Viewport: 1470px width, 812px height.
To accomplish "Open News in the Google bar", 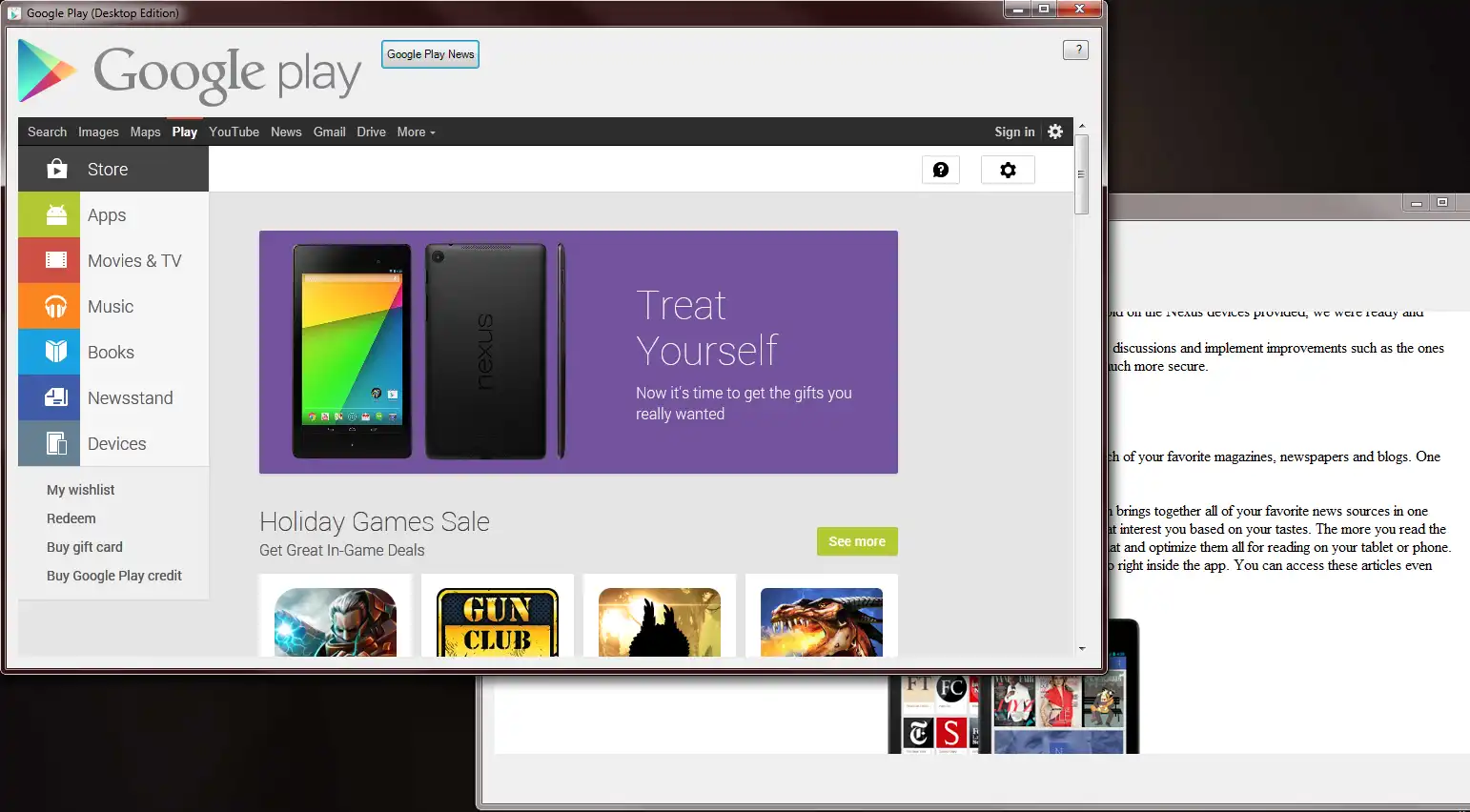I will point(286,132).
